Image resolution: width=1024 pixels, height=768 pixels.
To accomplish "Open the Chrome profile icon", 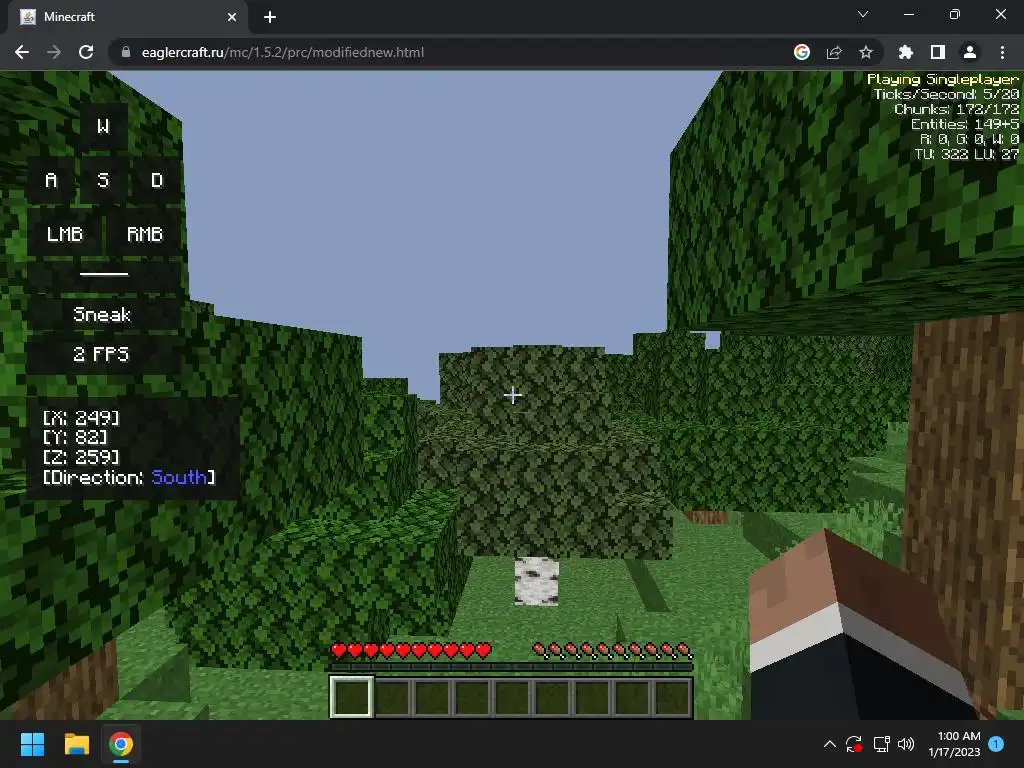I will coord(970,52).
